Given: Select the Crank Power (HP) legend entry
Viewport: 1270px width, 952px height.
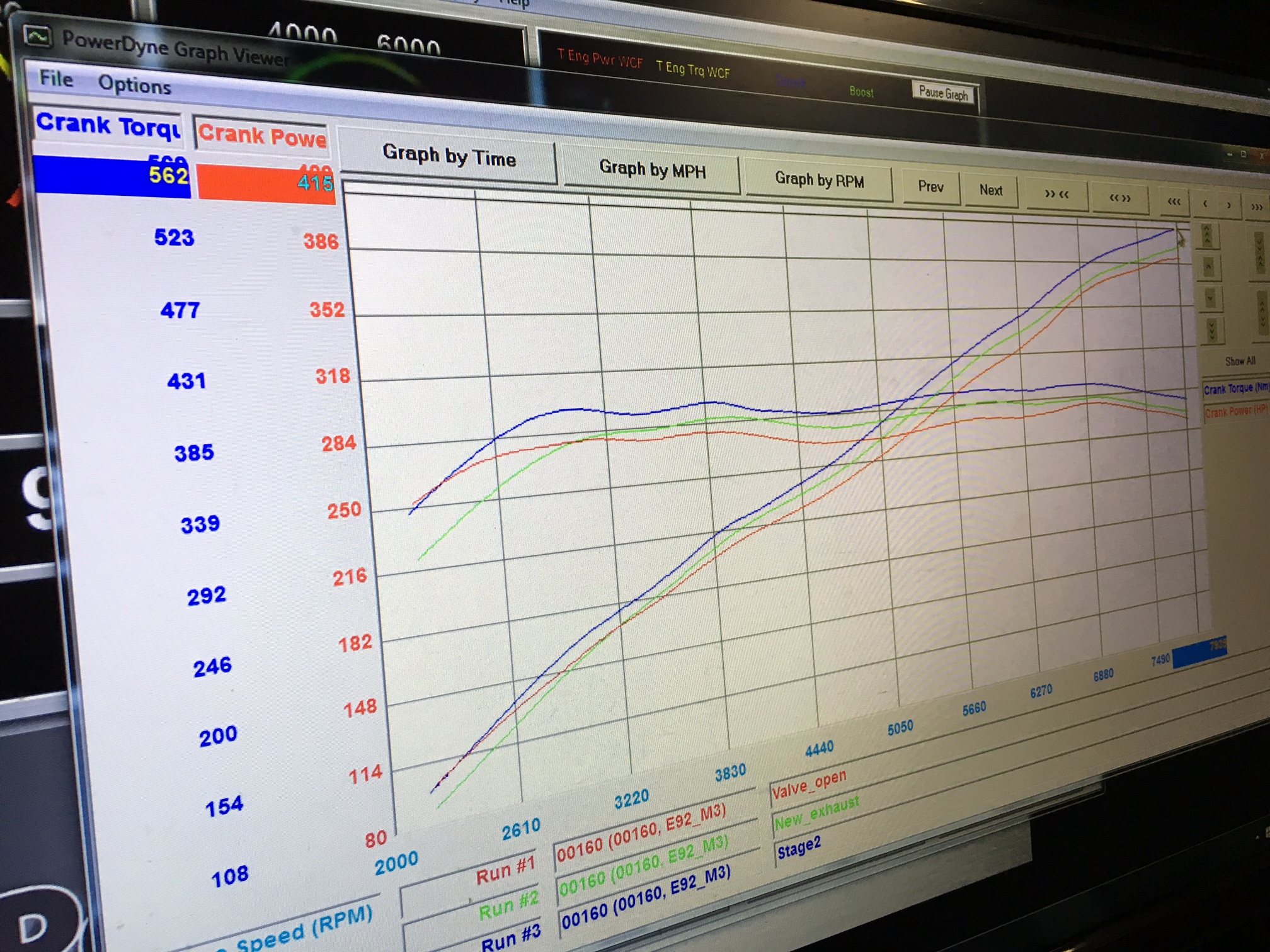Looking at the screenshot, I should [x=1235, y=411].
